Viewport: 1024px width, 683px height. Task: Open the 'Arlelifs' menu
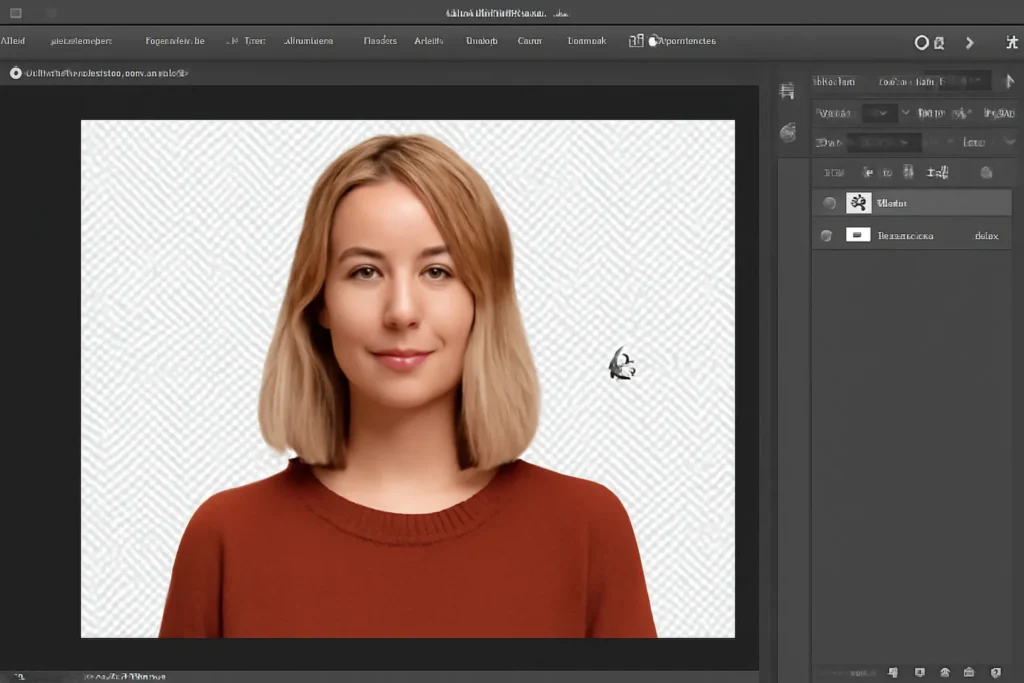click(428, 40)
